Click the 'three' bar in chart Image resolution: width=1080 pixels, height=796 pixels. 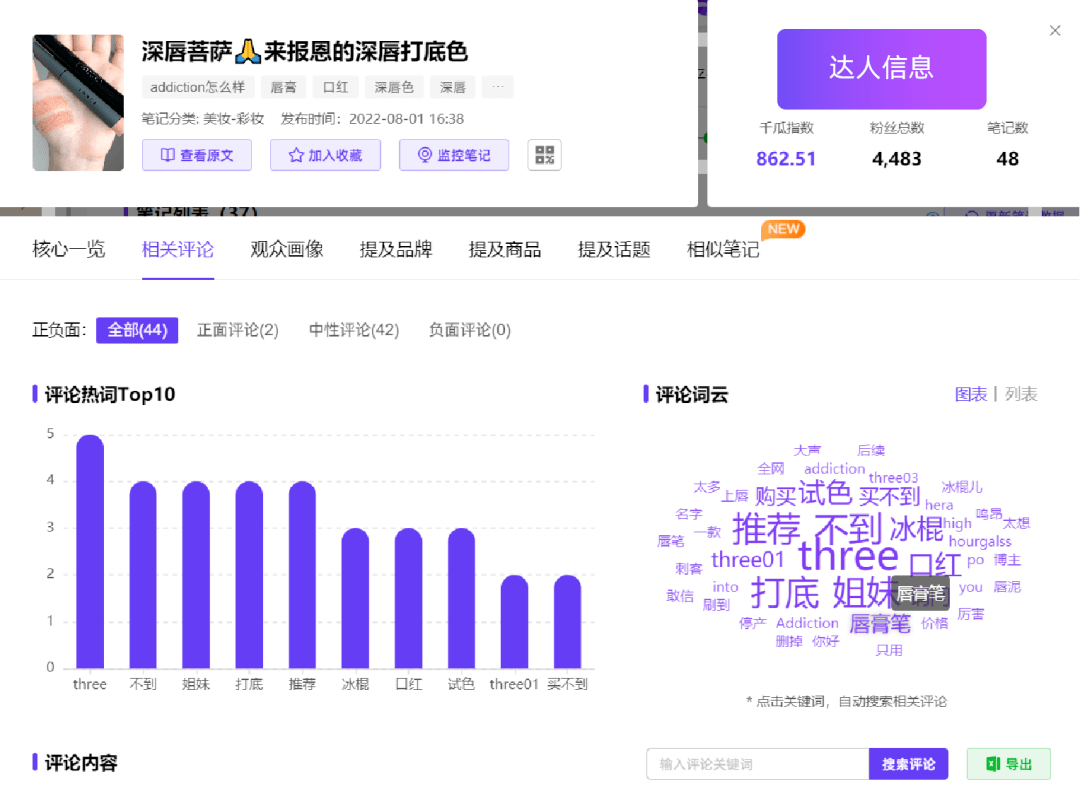click(x=90, y=552)
